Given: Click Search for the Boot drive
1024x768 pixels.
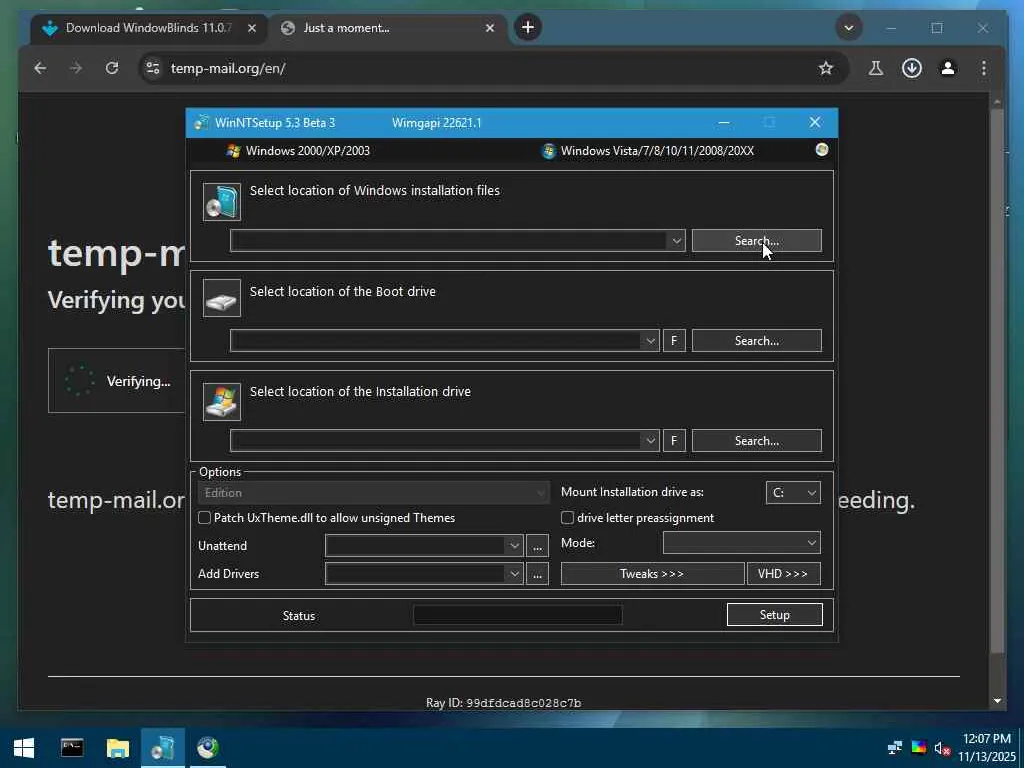Looking at the screenshot, I should [x=756, y=340].
